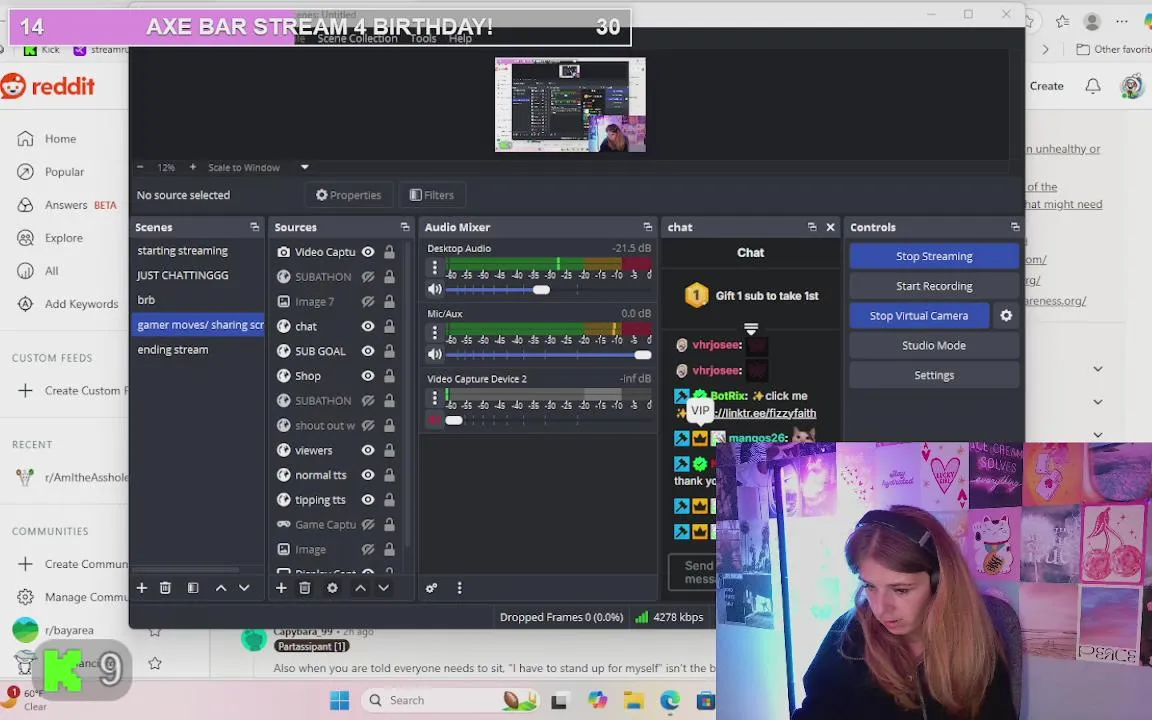The width and height of the screenshot is (1152, 720).
Task: Move the selected scene up
Action: click(220, 588)
